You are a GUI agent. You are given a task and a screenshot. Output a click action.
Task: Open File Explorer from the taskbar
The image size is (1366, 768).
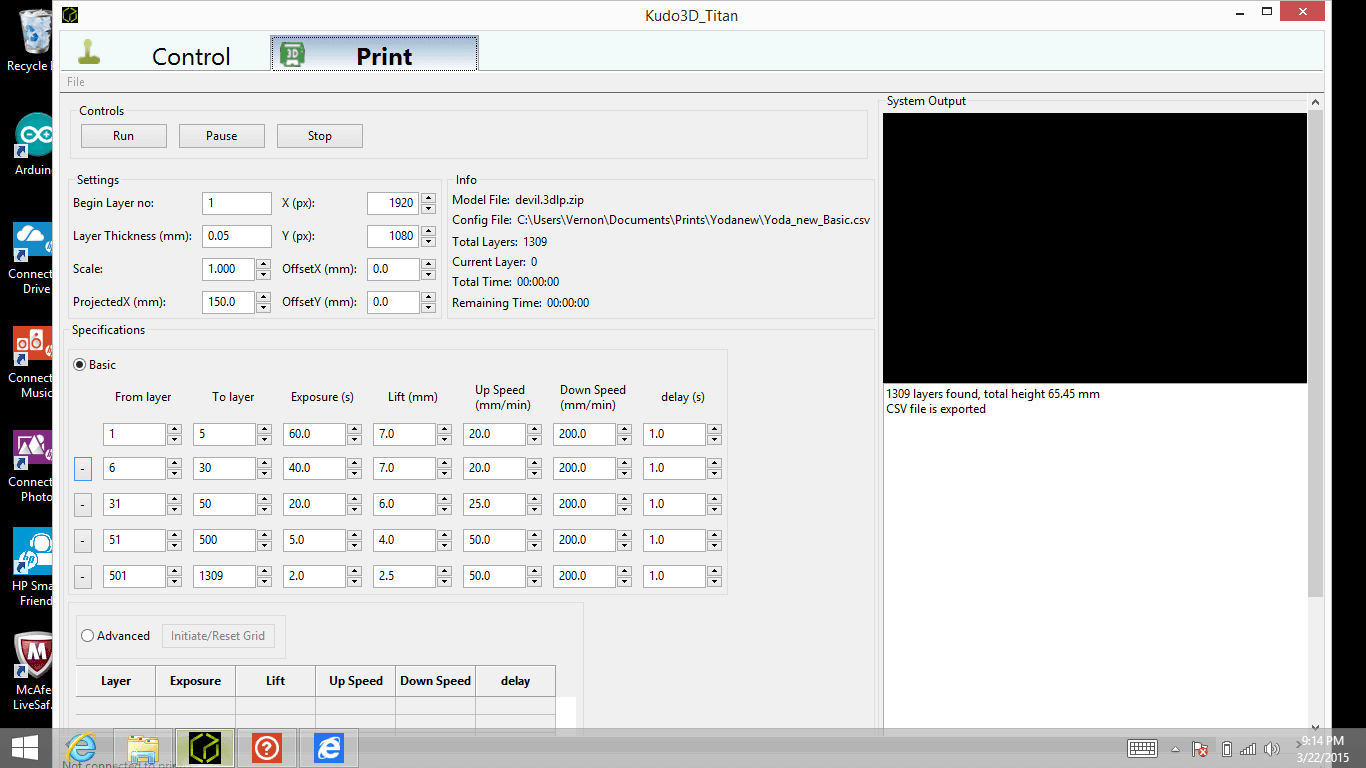click(x=143, y=747)
